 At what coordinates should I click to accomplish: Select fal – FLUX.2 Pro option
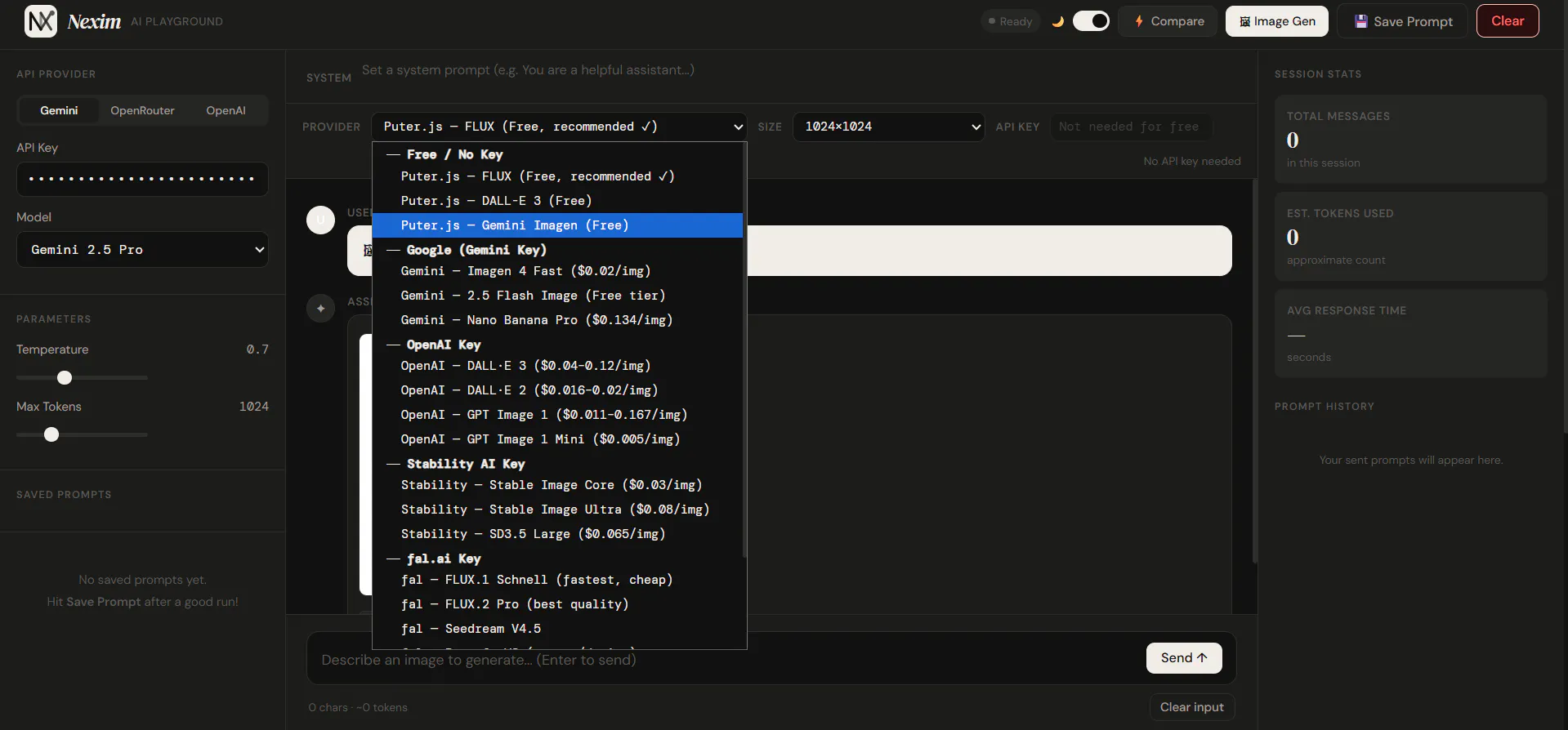tap(557, 604)
